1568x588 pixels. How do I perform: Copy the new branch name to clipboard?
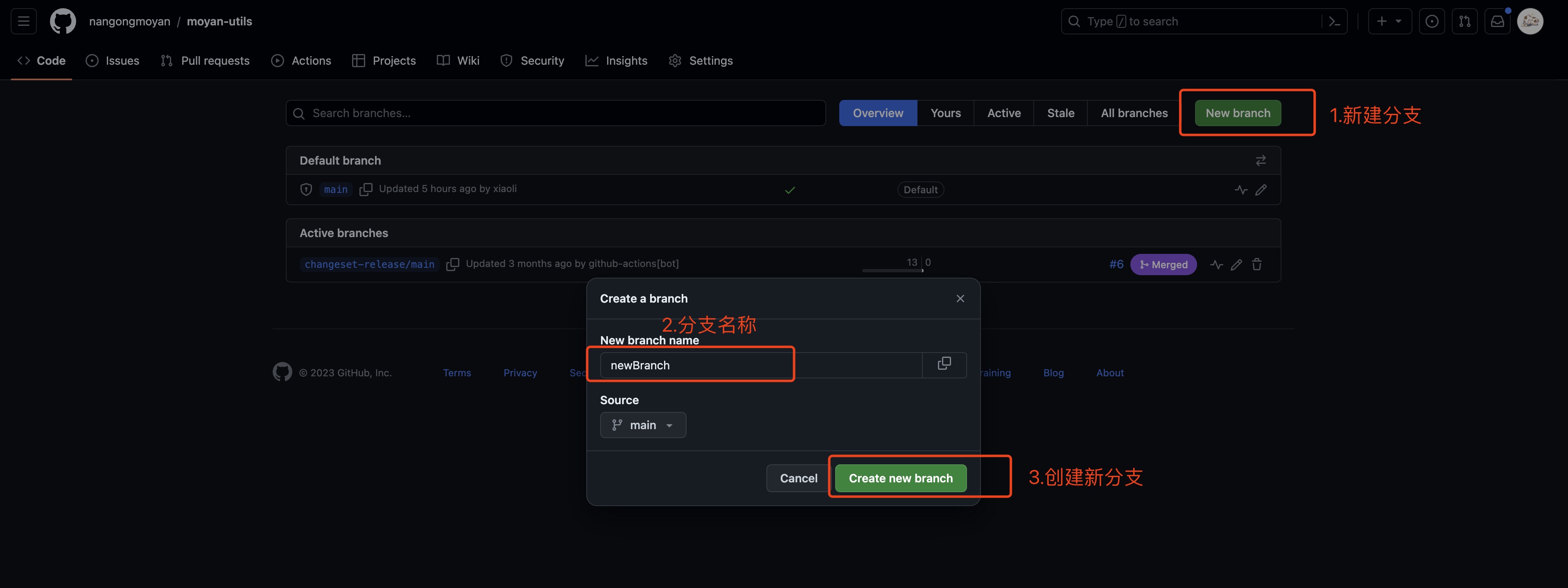[944, 364]
